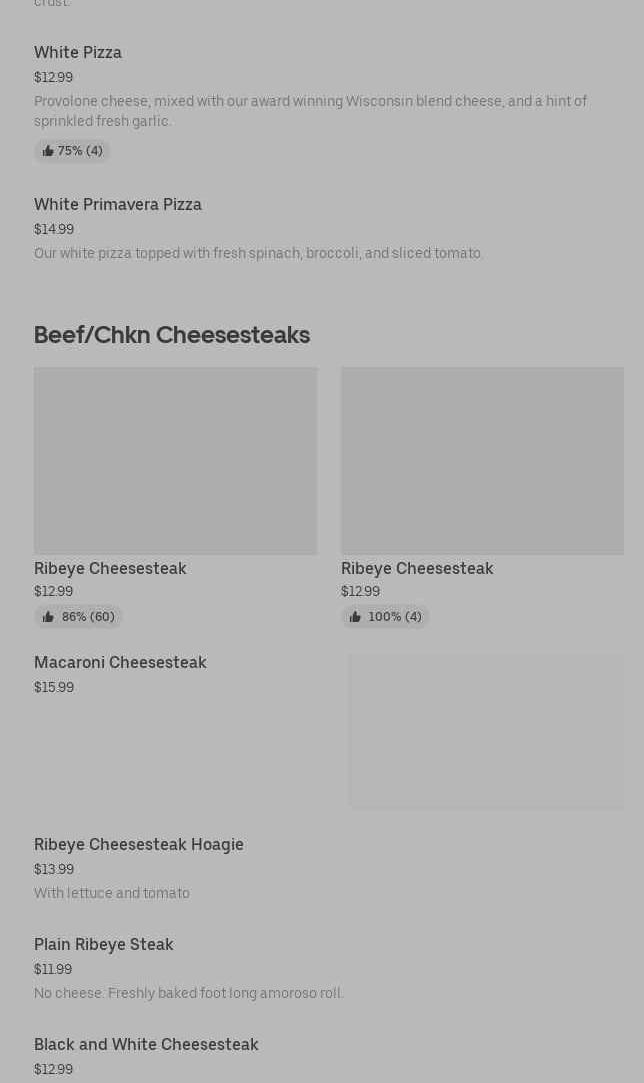The width and height of the screenshot is (644, 1083).
Task: Select right Ribeye Cheesesteak photo
Action: pyautogui.click(x=482, y=461)
